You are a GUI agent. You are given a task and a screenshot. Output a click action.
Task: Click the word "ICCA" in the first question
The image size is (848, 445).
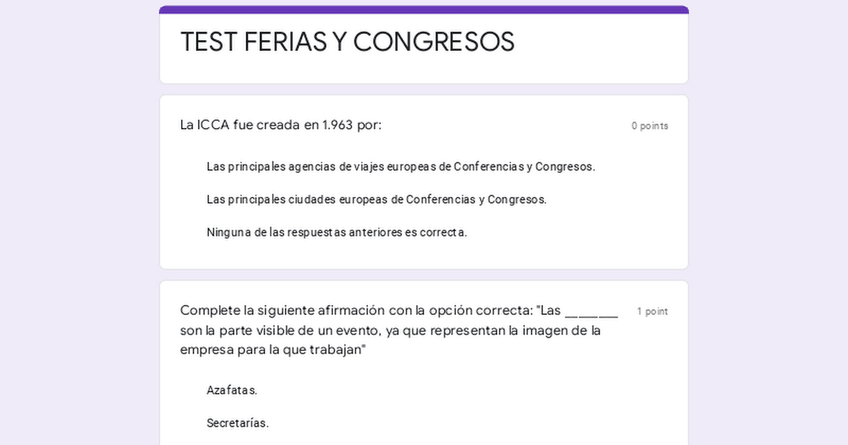[213, 125]
